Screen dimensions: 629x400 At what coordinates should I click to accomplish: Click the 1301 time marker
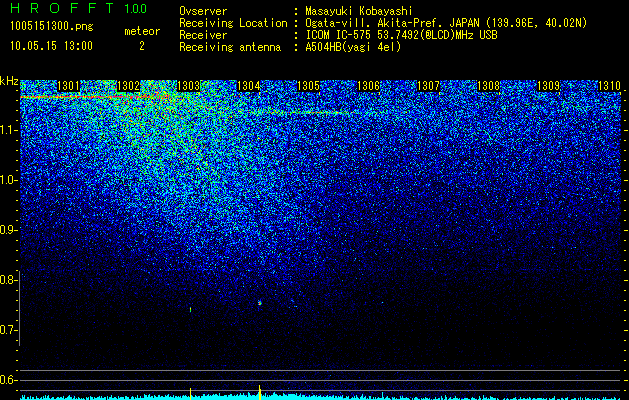[x=68, y=86]
